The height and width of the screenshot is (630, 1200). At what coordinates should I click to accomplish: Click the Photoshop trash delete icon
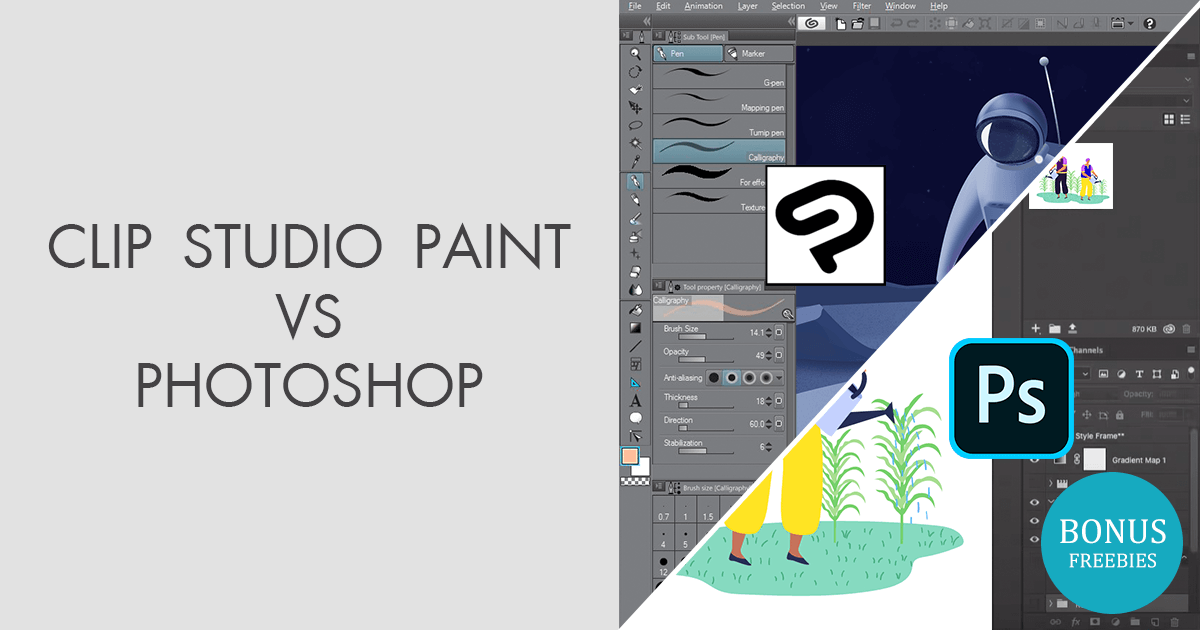pos(1187,328)
